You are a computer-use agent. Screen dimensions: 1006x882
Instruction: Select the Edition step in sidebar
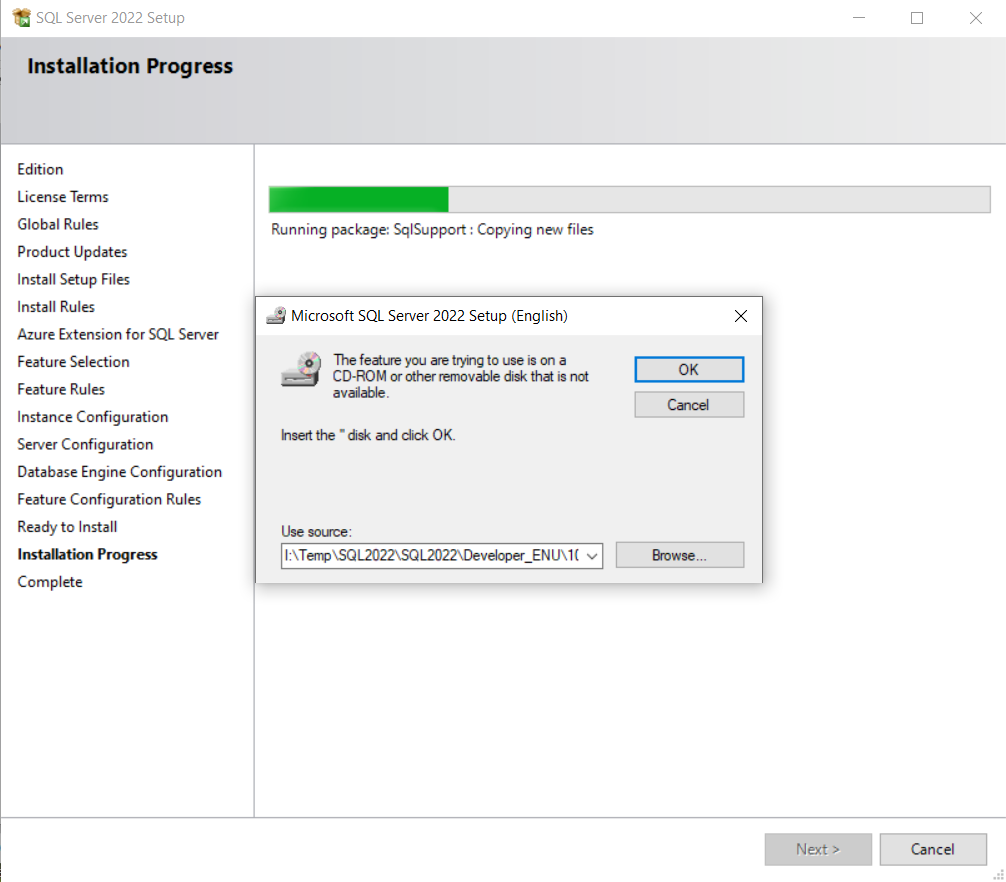40,169
